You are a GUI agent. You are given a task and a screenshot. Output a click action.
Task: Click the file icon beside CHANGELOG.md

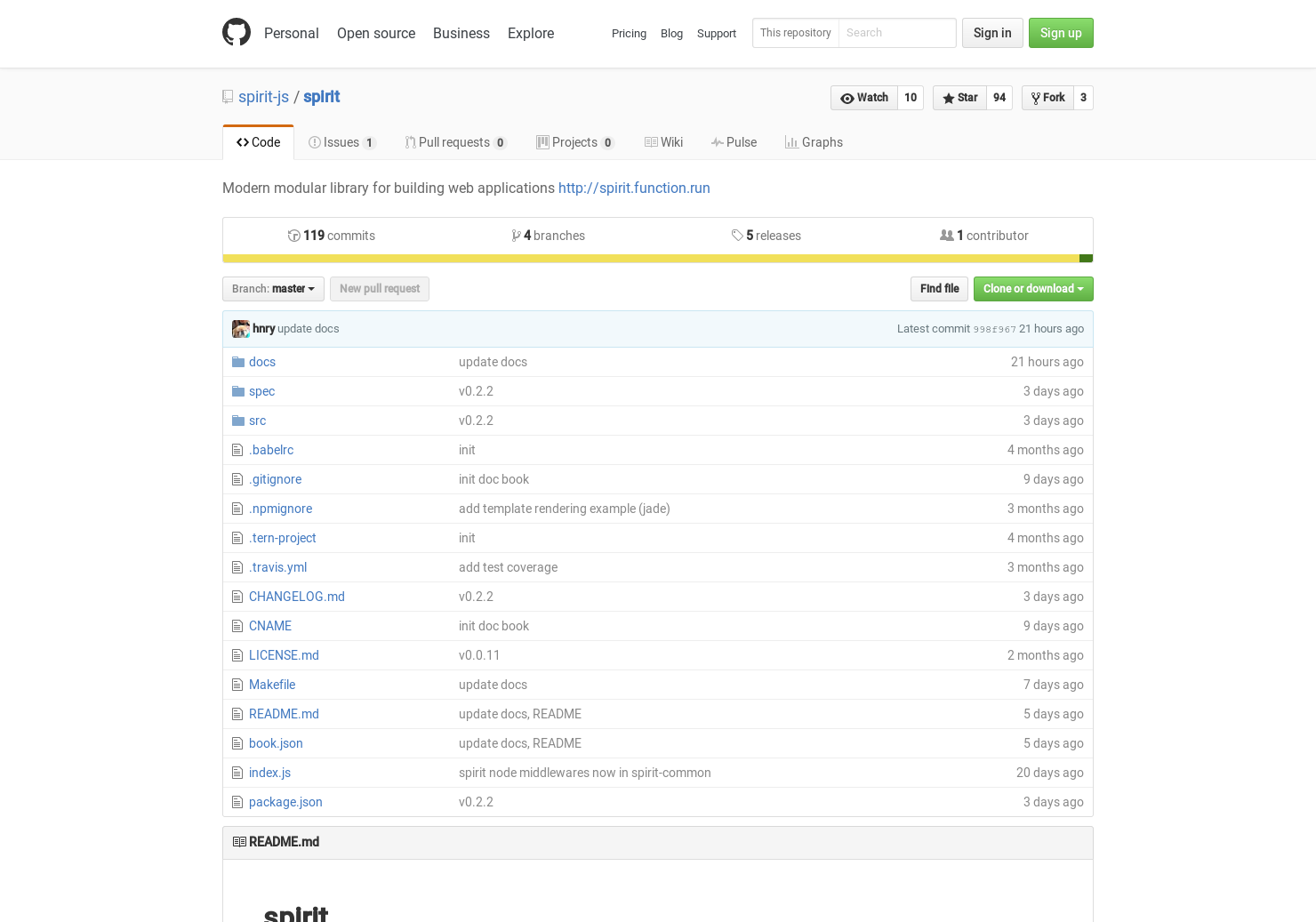click(x=237, y=597)
